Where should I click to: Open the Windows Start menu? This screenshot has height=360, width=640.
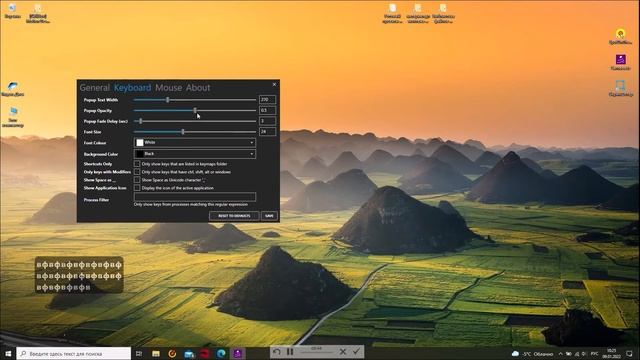point(8,353)
